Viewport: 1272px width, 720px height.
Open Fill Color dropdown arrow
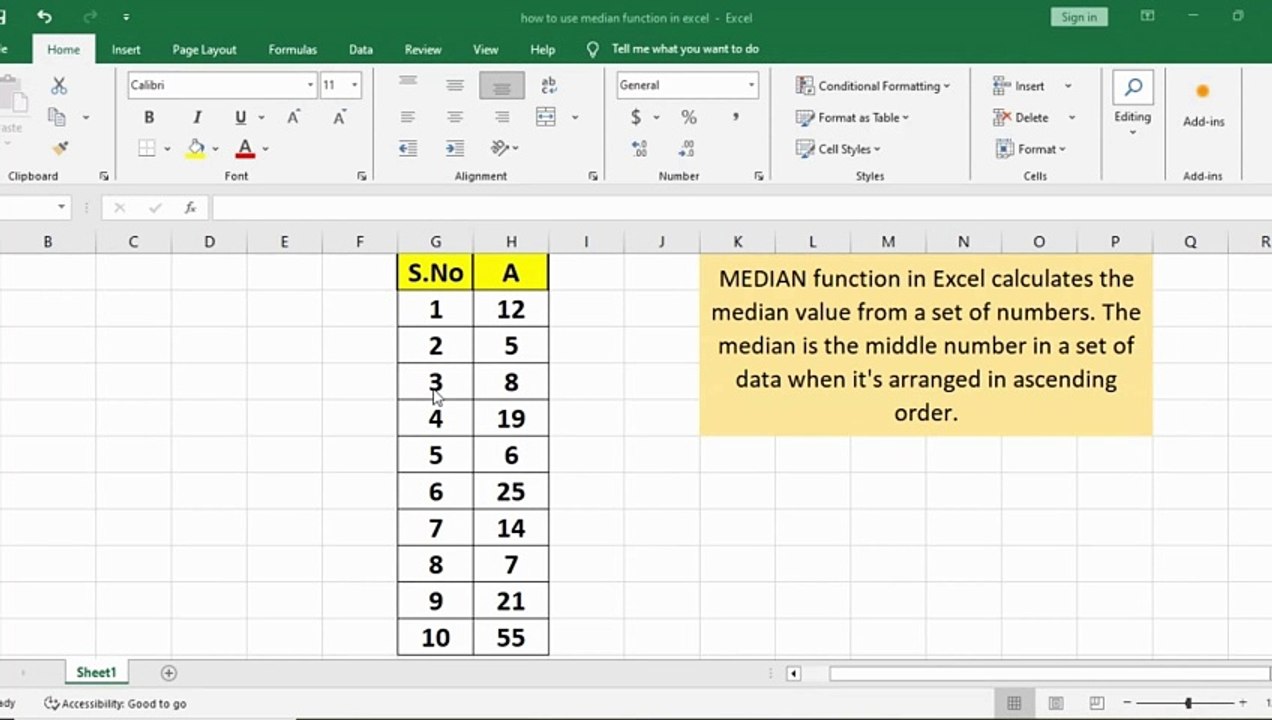tap(215, 149)
